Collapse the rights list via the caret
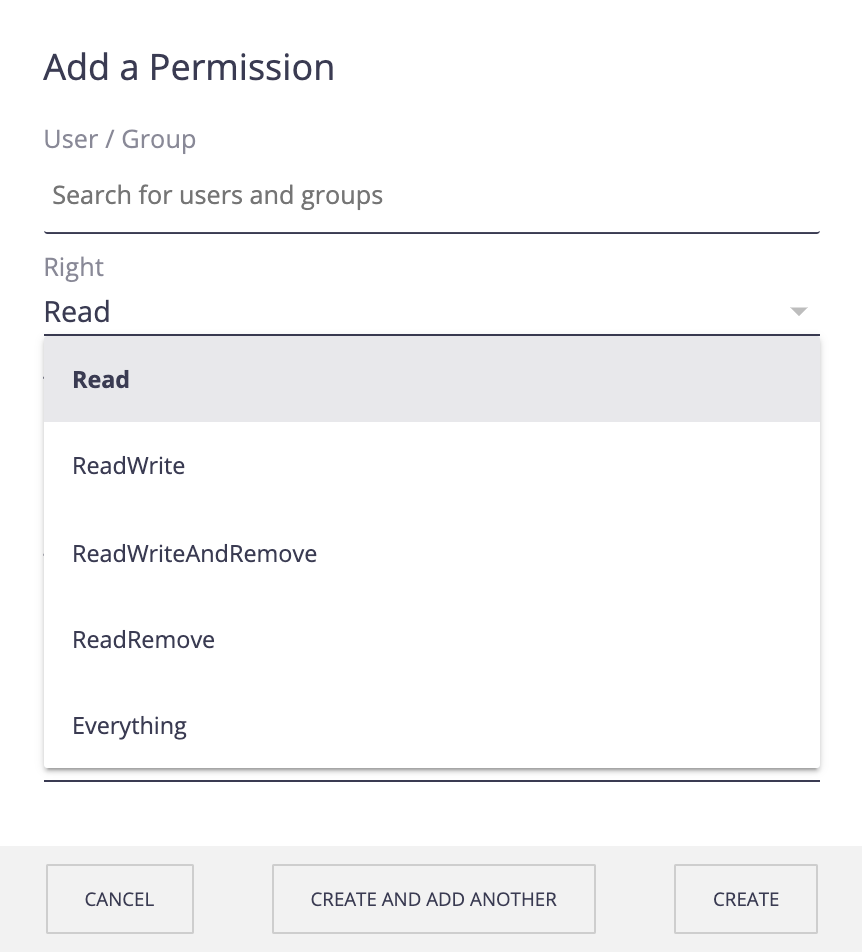862x952 pixels. pyautogui.click(x=798, y=311)
